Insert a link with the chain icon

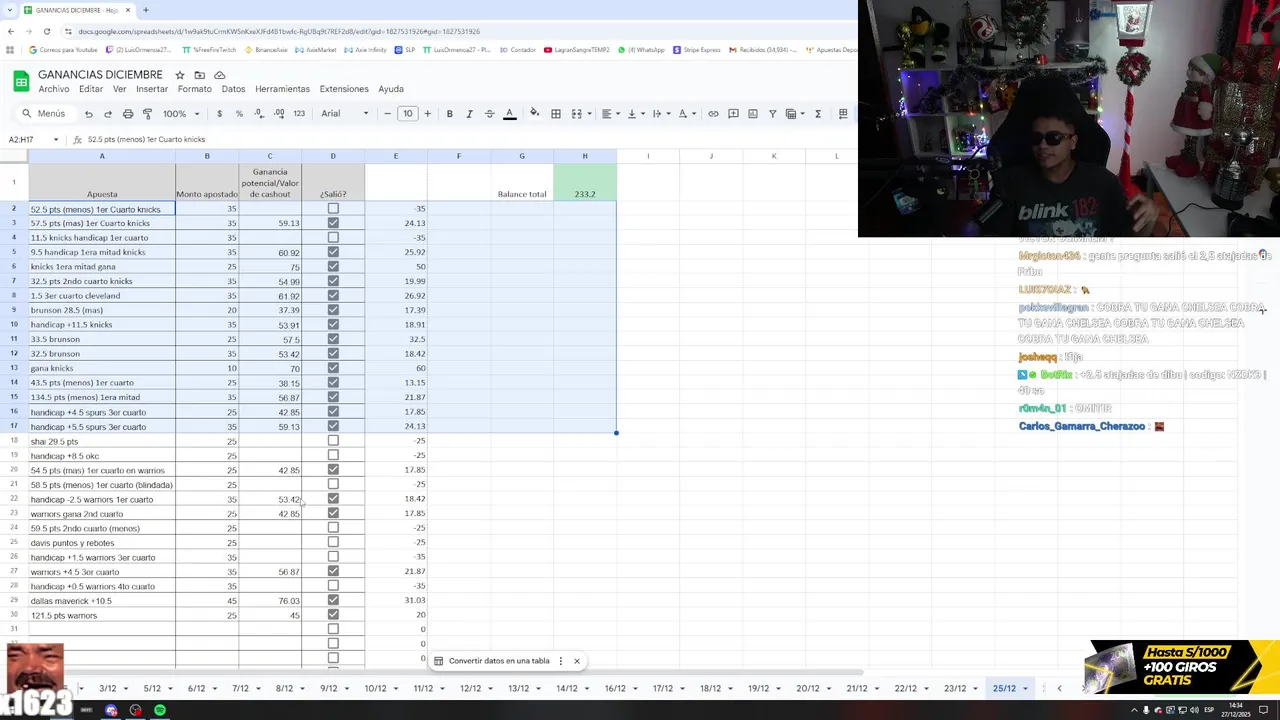713,114
